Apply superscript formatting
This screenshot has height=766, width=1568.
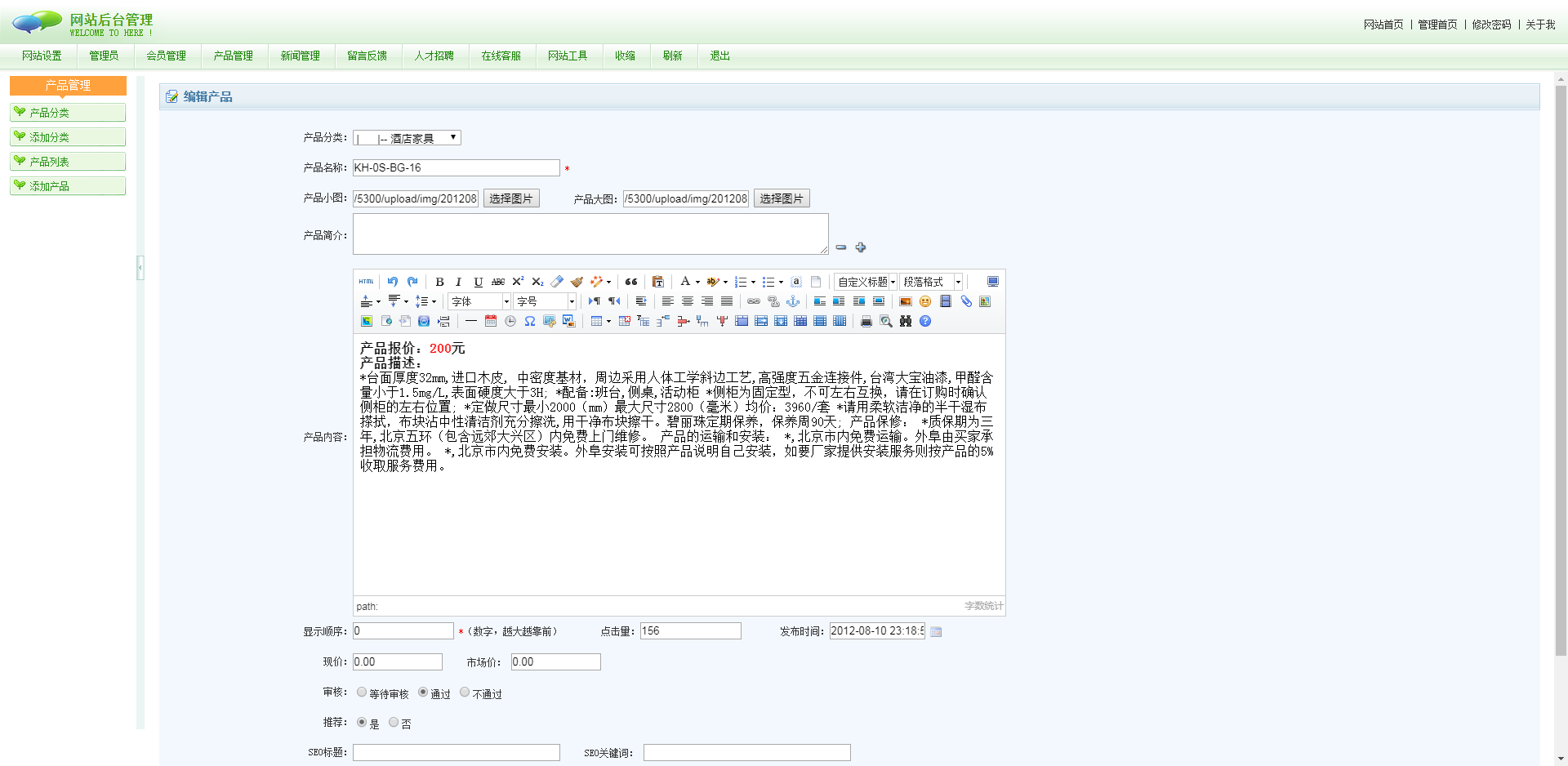[x=518, y=282]
